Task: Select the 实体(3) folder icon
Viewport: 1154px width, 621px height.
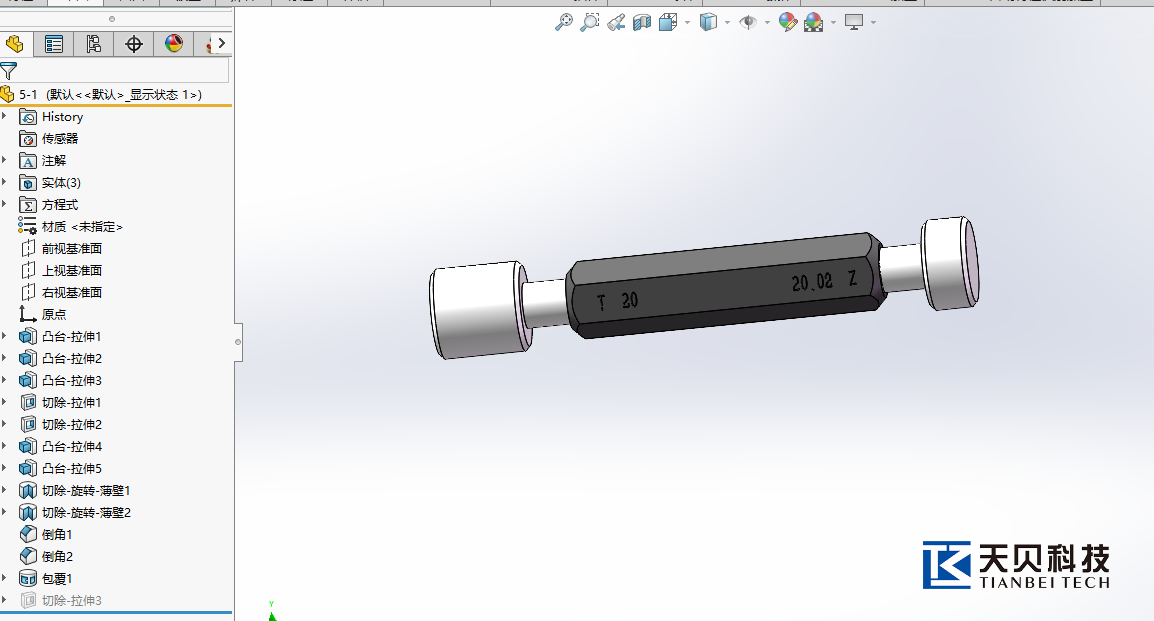Action: pyautogui.click(x=28, y=183)
